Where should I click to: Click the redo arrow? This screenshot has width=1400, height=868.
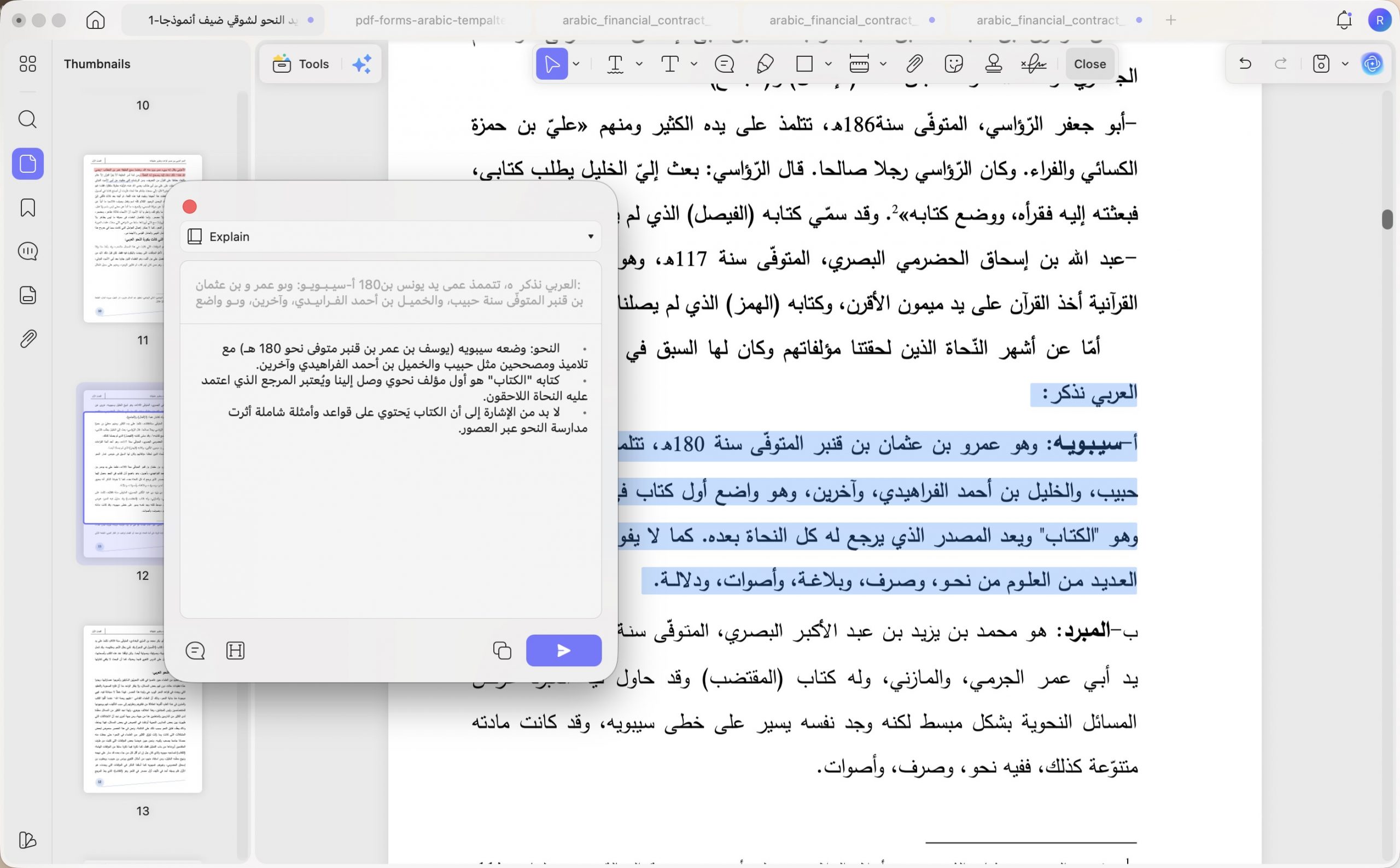tap(1281, 64)
